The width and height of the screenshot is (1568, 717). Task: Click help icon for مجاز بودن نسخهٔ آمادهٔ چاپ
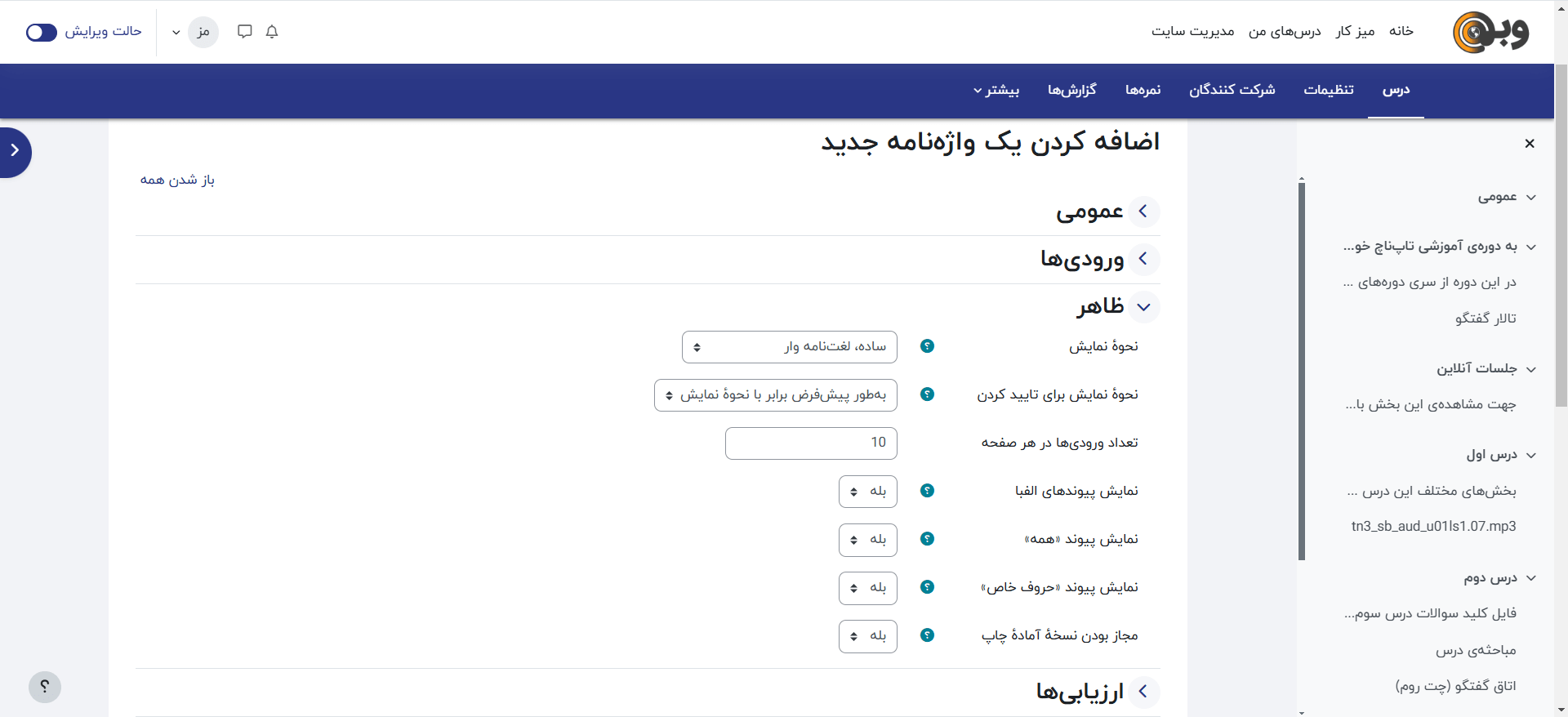(x=927, y=635)
